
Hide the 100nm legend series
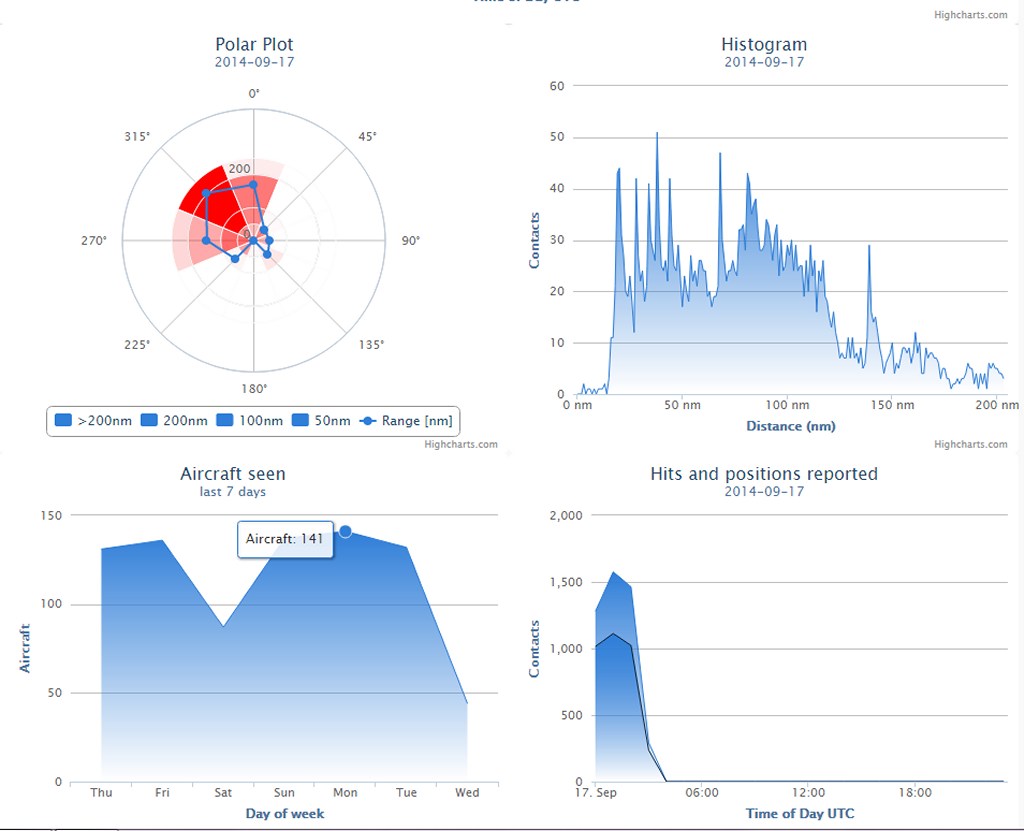[x=254, y=421]
